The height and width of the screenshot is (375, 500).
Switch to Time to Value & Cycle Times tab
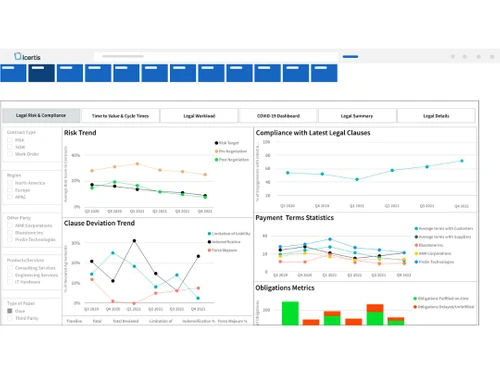click(x=120, y=116)
